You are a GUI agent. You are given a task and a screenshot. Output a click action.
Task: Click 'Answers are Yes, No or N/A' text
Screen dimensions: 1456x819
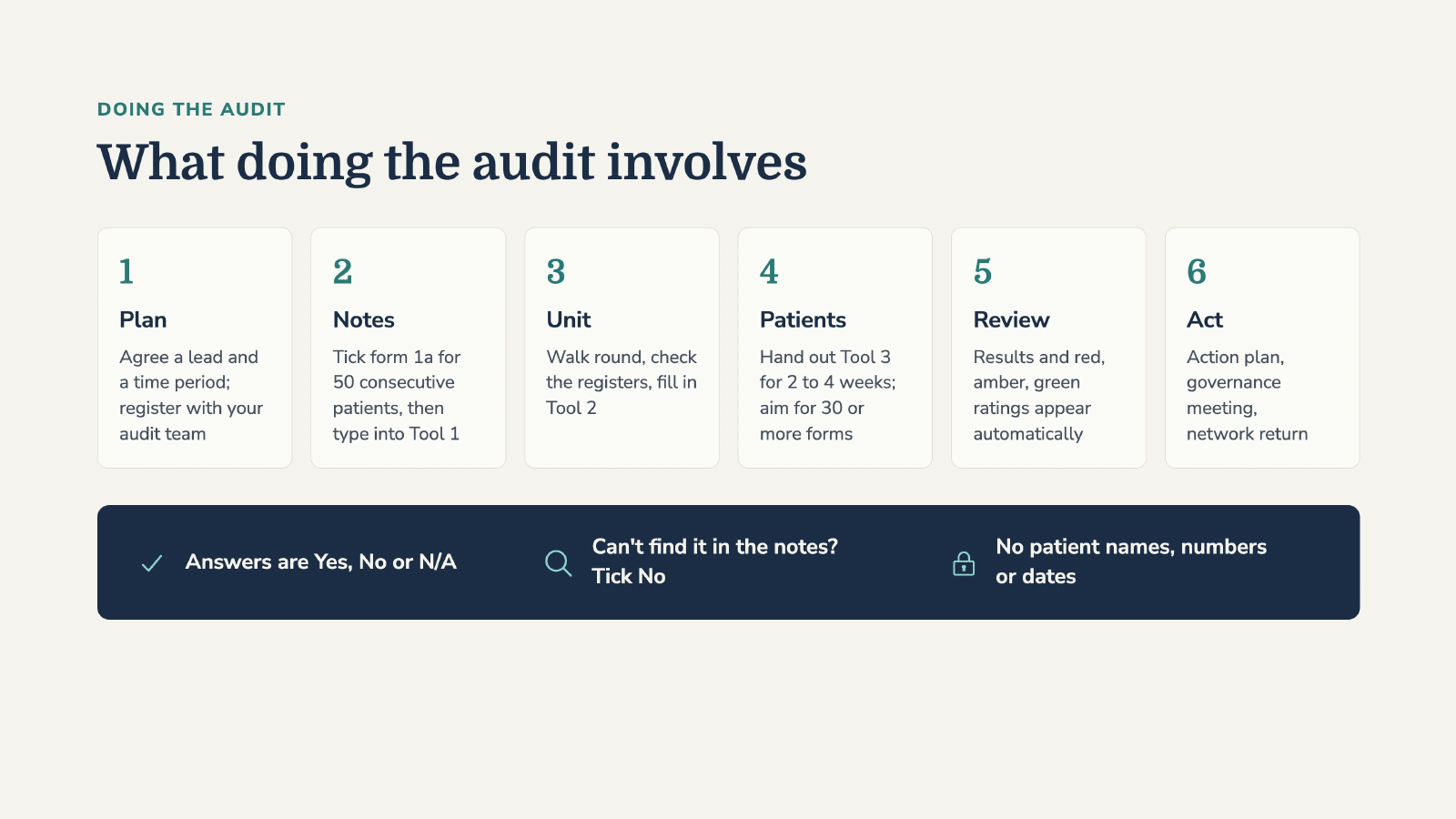320,562
